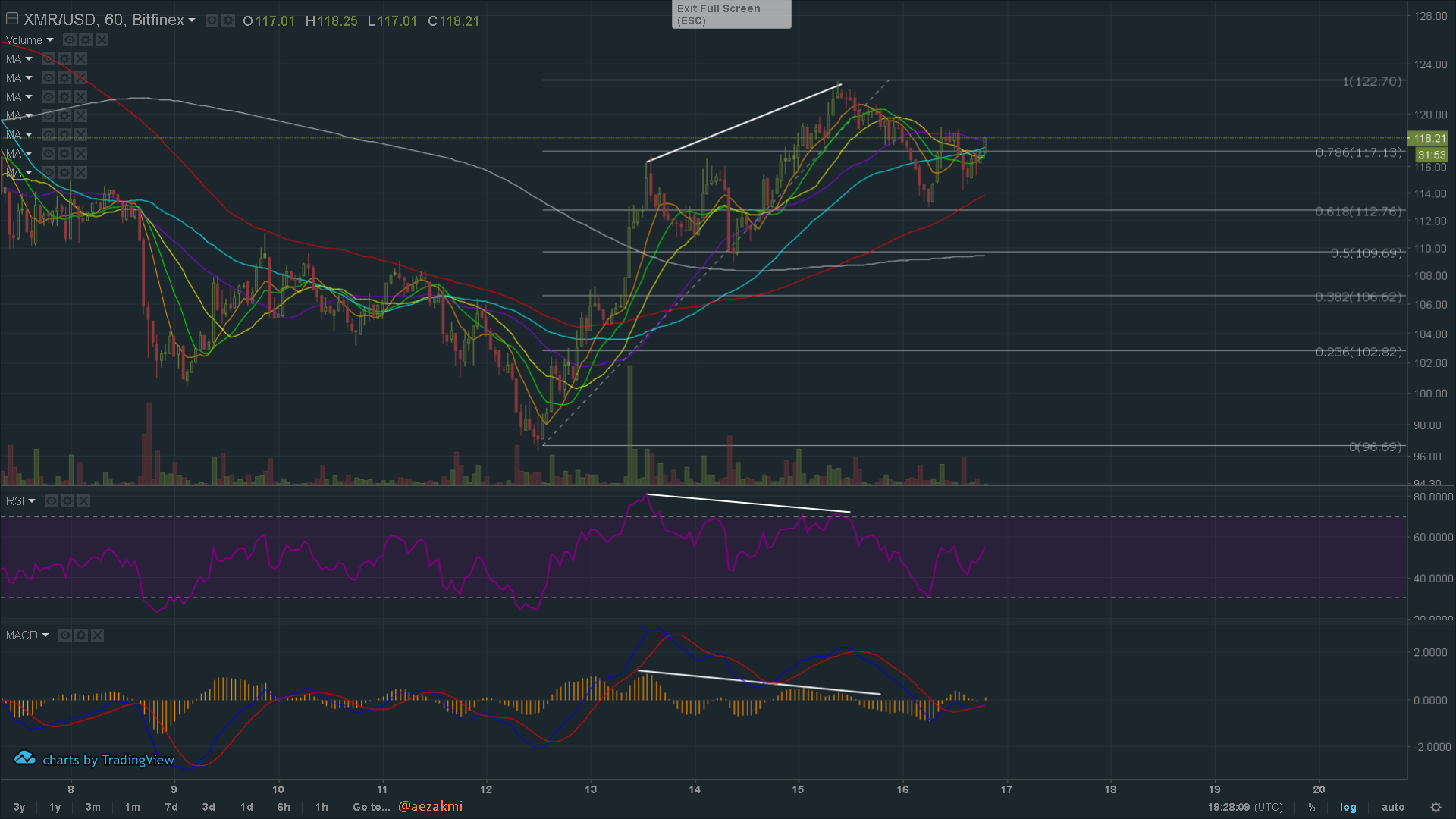The height and width of the screenshot is (819, 1456).
Task: Hide the RSI indicator using eye icon
Action: point(52,501)
